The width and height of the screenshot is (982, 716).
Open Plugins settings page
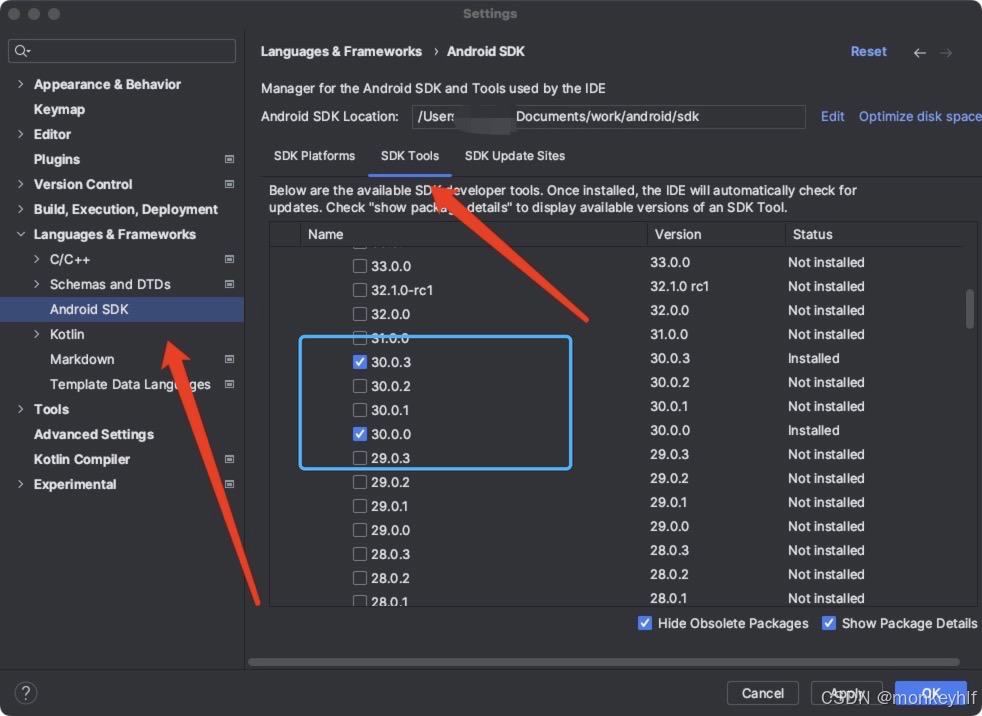[57, 160]
